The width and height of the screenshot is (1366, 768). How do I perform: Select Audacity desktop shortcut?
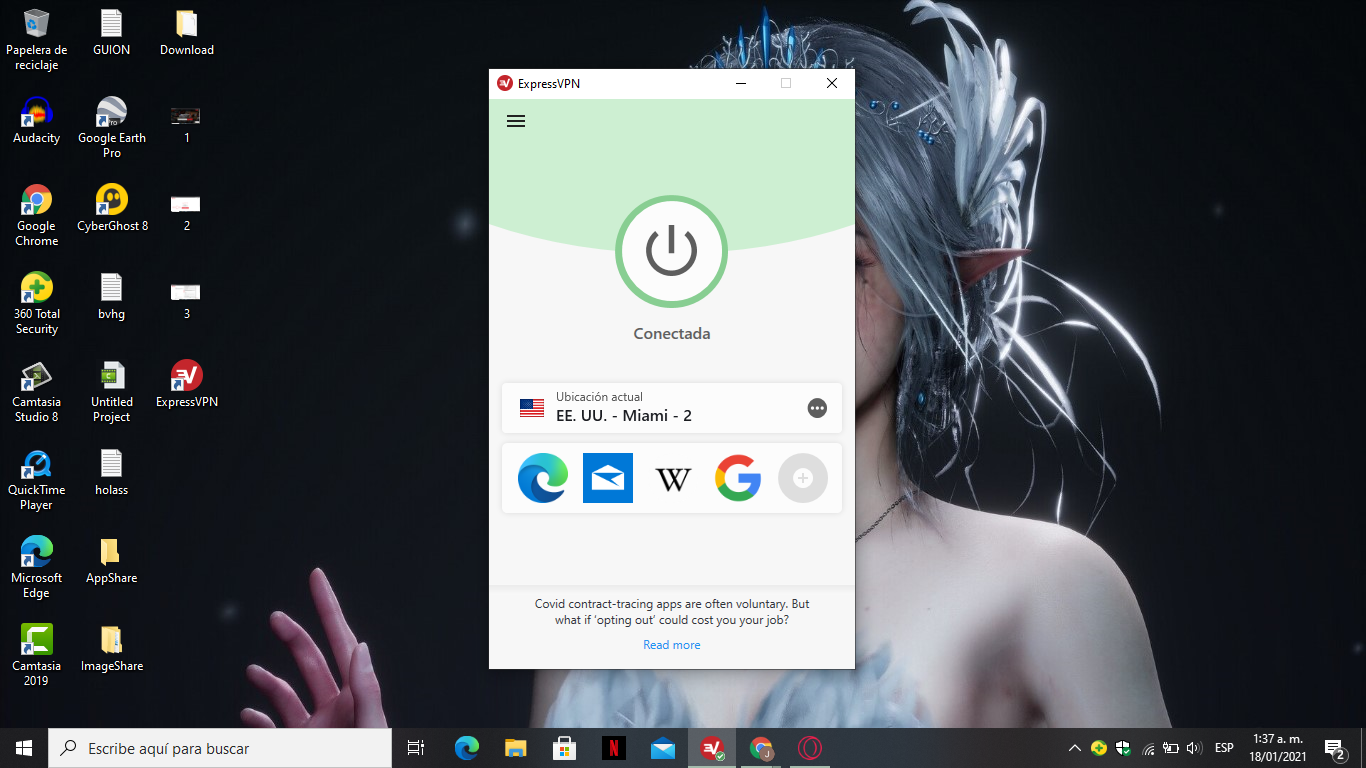click(x=36, y=120)
